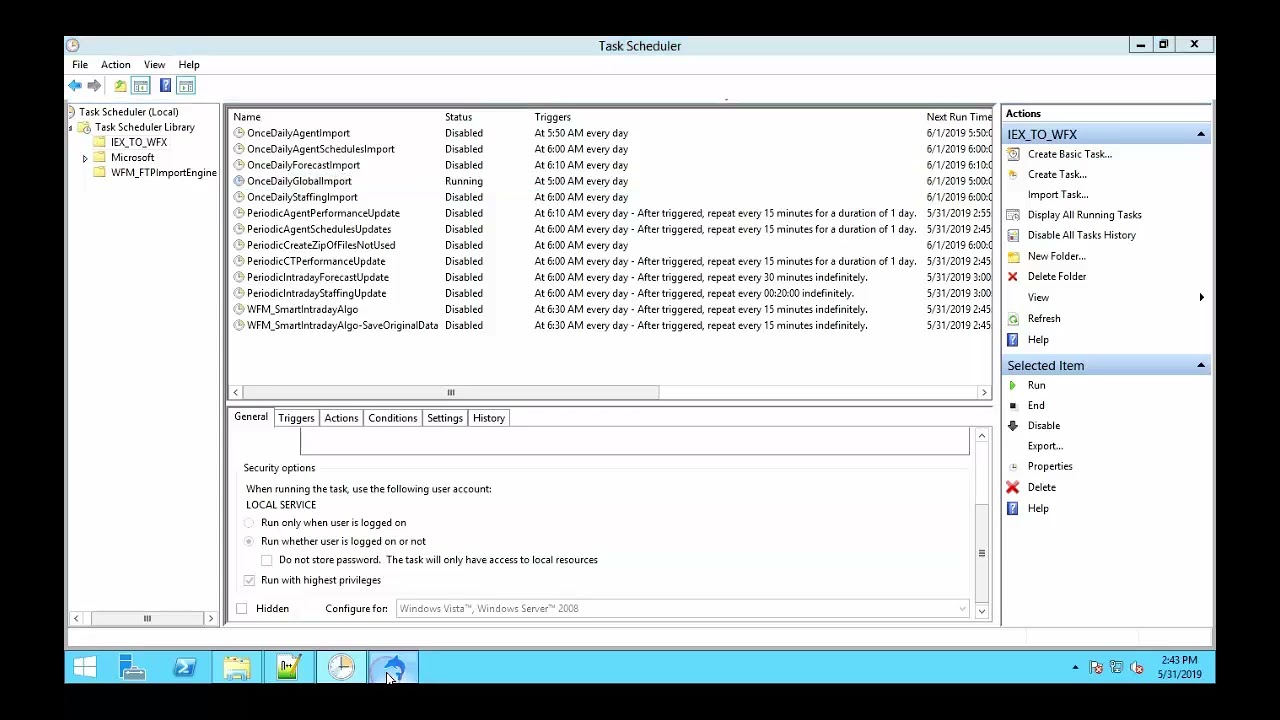Open PowerShell from the taskbar

pos(185,667)
